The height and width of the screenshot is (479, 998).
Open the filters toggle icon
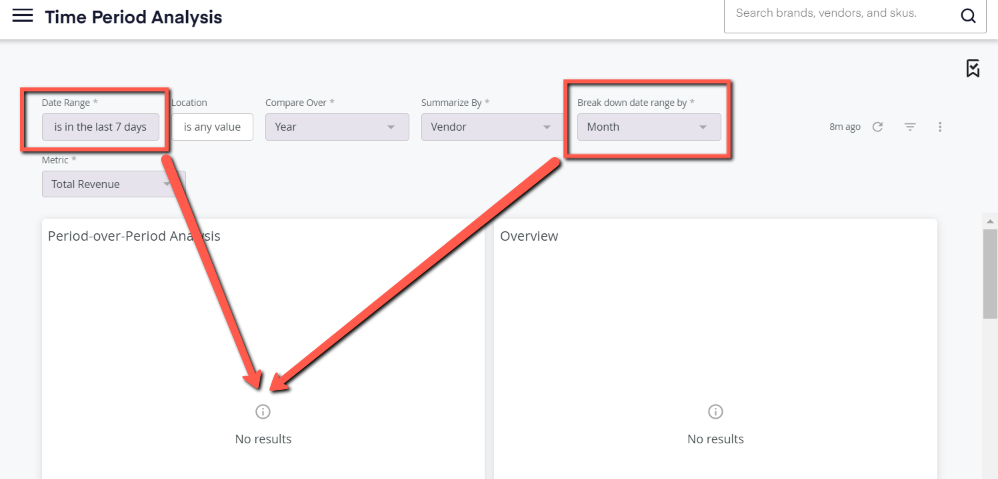pos(910,127)
